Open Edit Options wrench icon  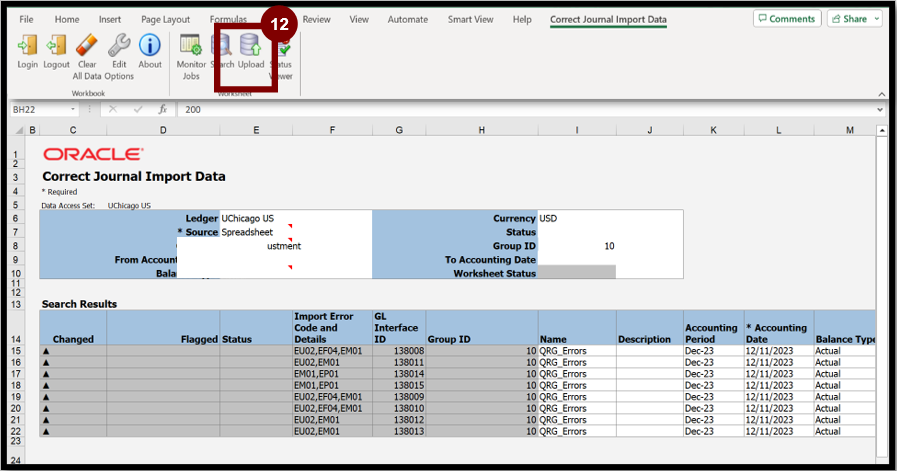(x=119, y=46)
